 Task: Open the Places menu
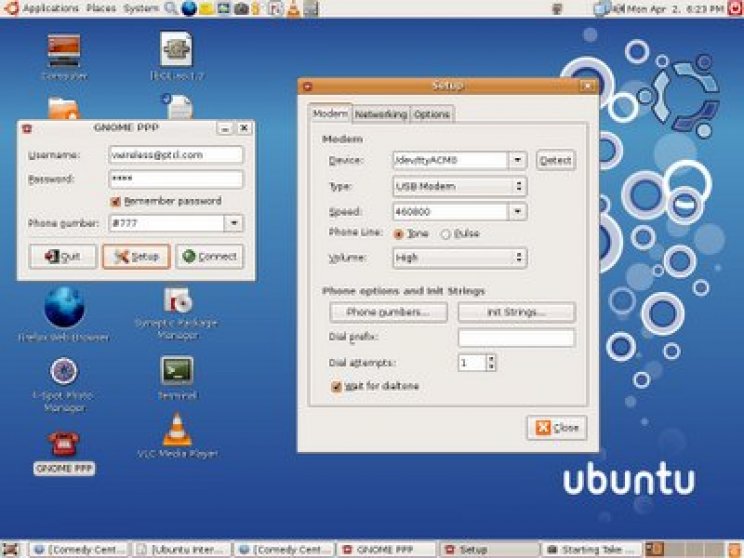point(101,9)
